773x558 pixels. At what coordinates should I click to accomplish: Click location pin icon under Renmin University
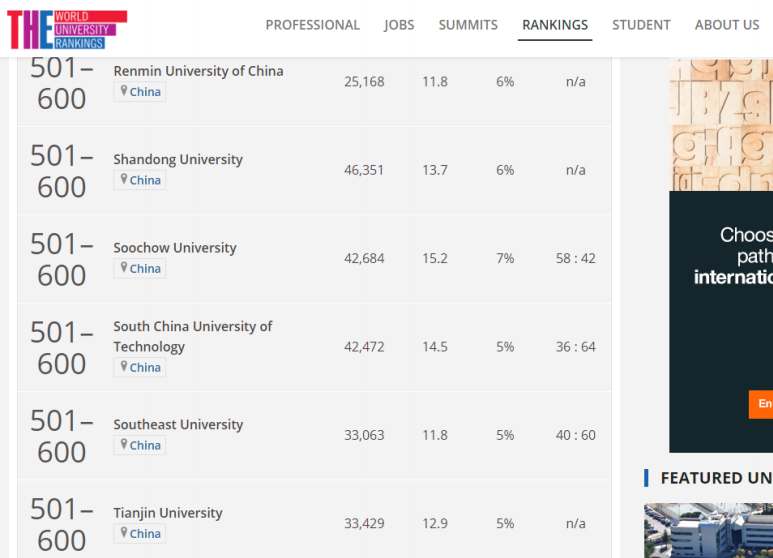[124, 91]
